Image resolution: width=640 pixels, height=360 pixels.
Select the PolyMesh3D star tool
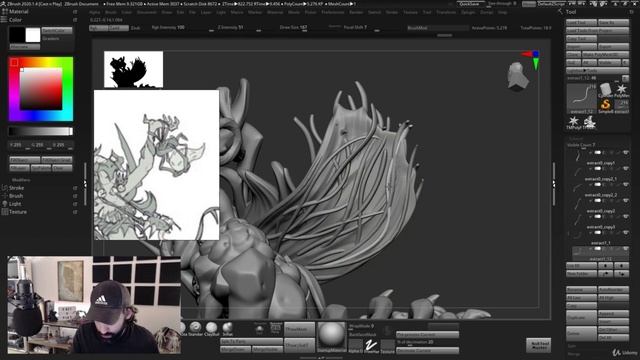(x=621, y=89)
